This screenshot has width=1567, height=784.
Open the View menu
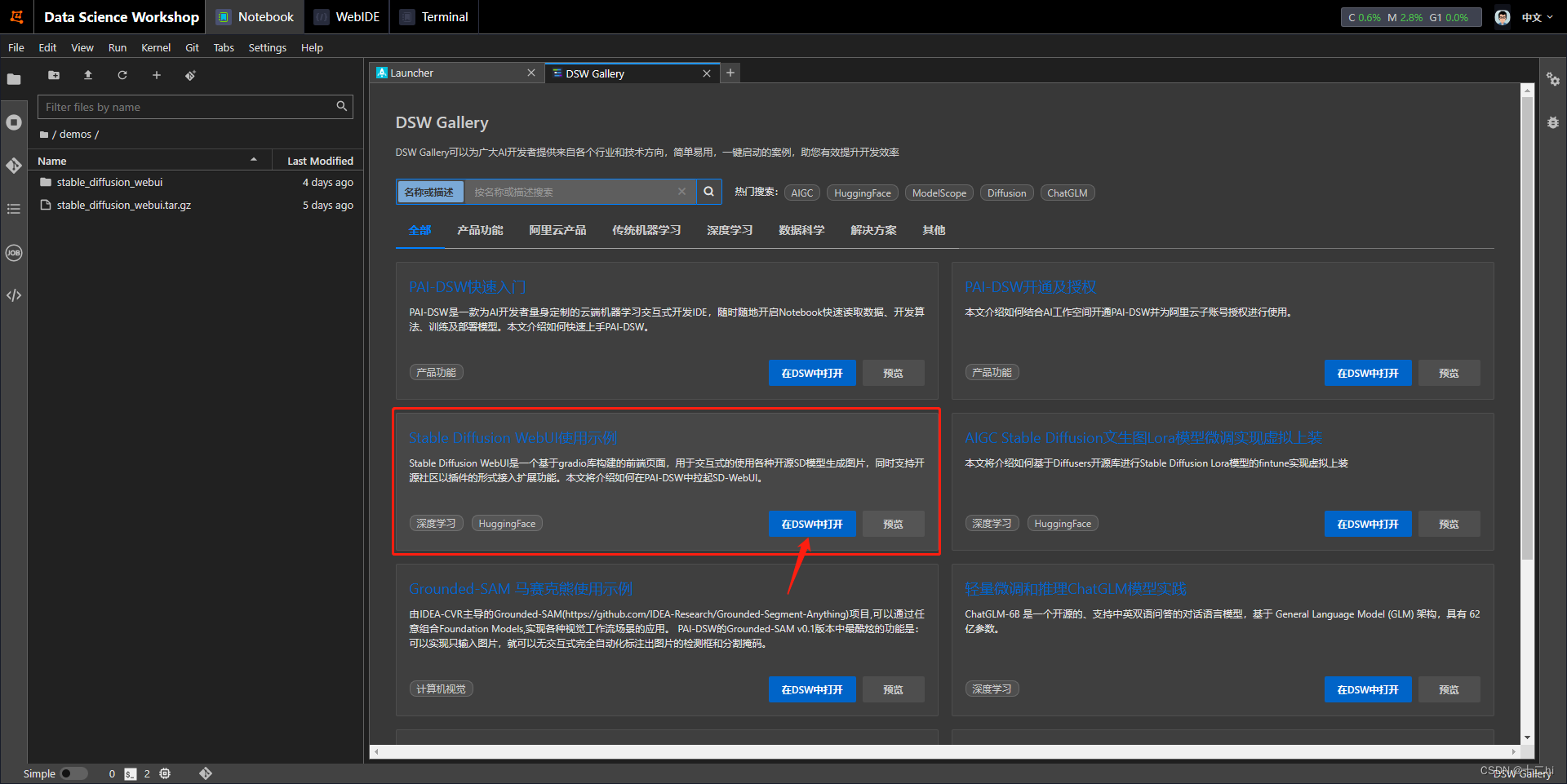(x=82, y=47)
